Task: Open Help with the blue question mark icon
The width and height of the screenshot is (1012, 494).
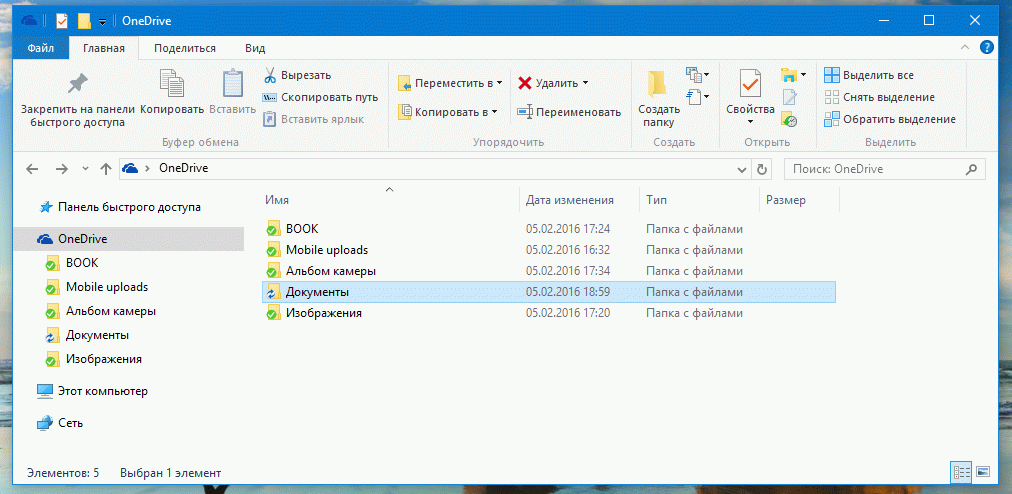Action: 987,47
